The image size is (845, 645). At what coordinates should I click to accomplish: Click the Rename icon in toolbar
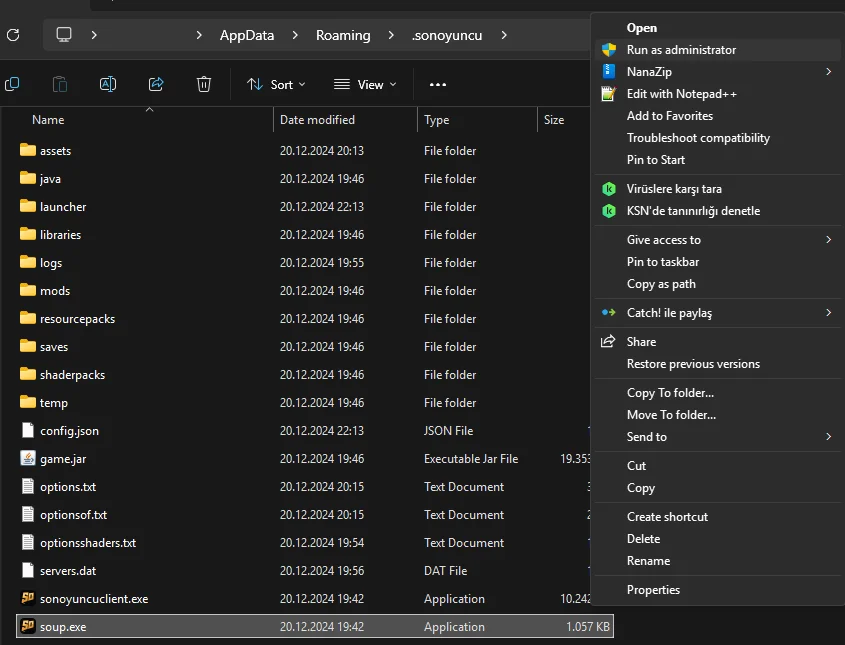[x=108, y=84]
